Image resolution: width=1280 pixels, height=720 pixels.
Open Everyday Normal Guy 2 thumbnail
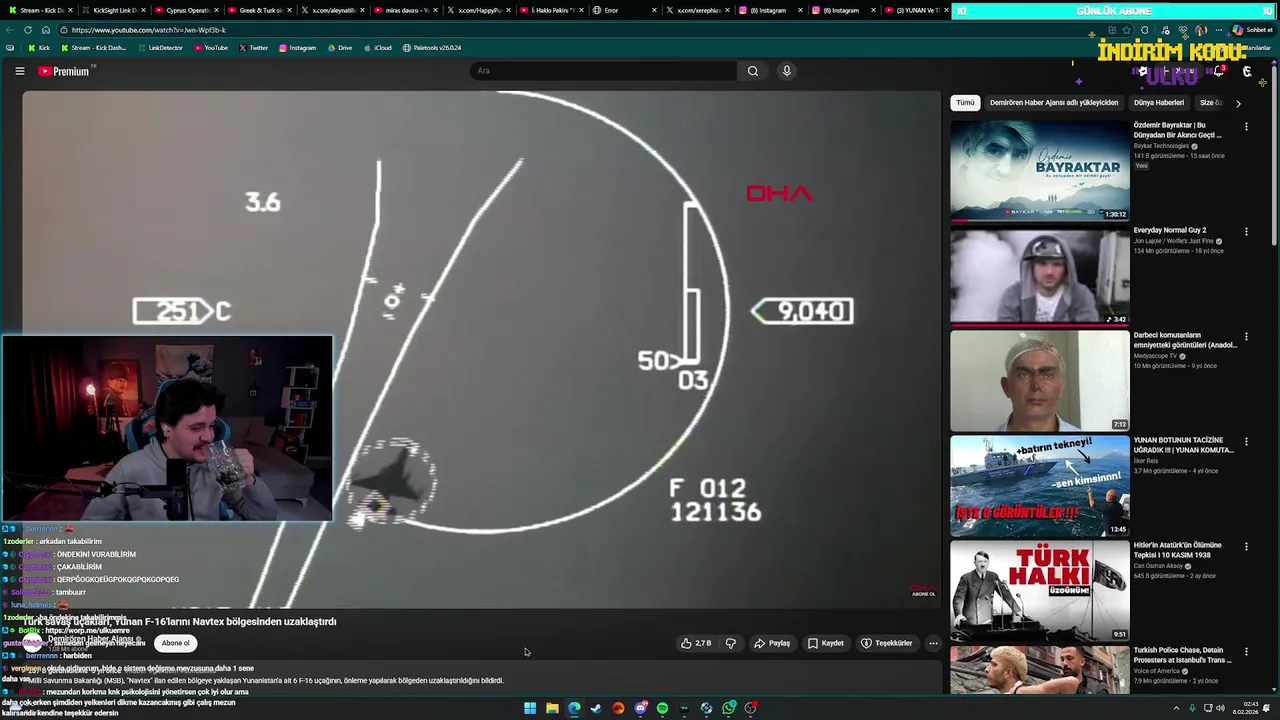[x=1040, y=276]
